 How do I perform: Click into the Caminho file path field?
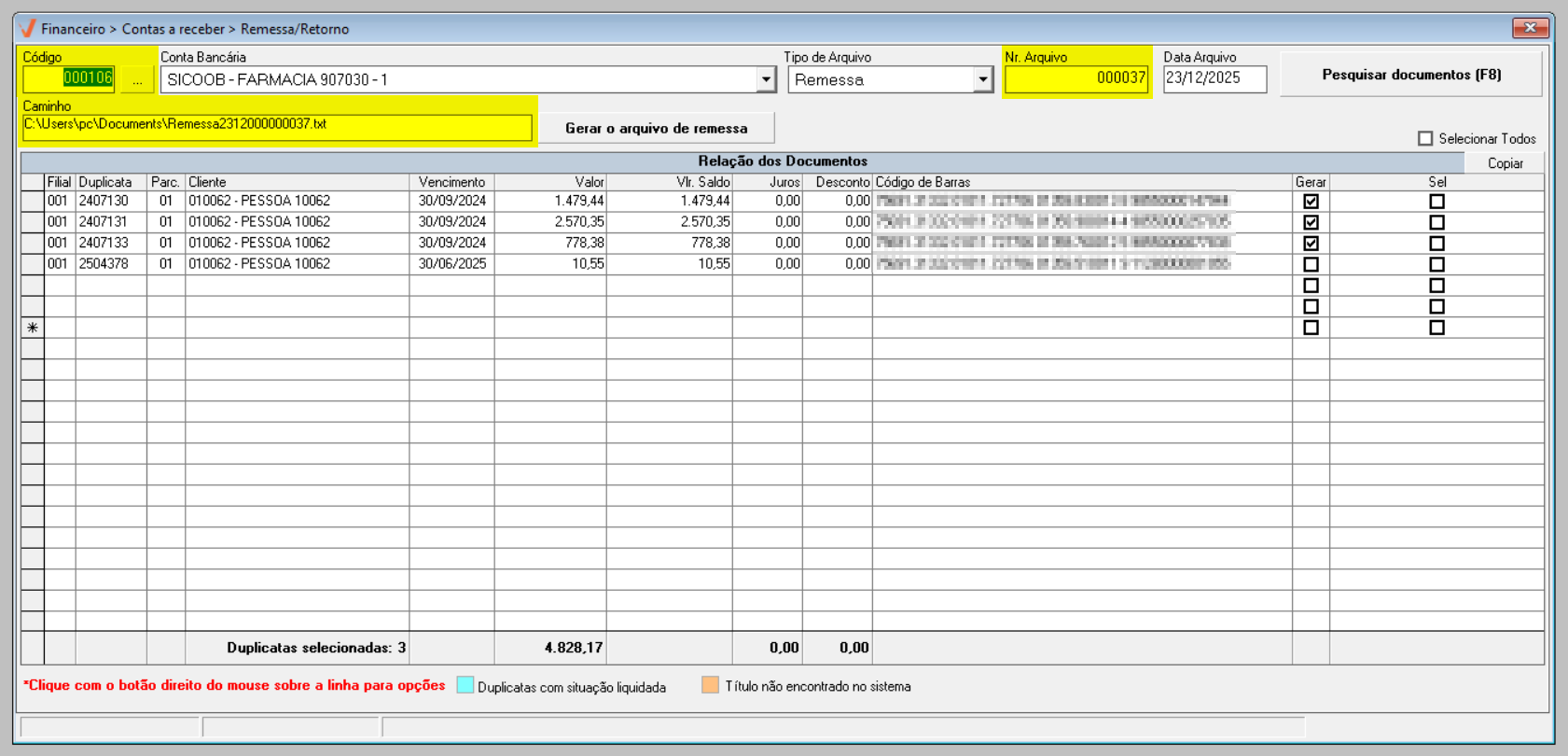pos(277,125)
